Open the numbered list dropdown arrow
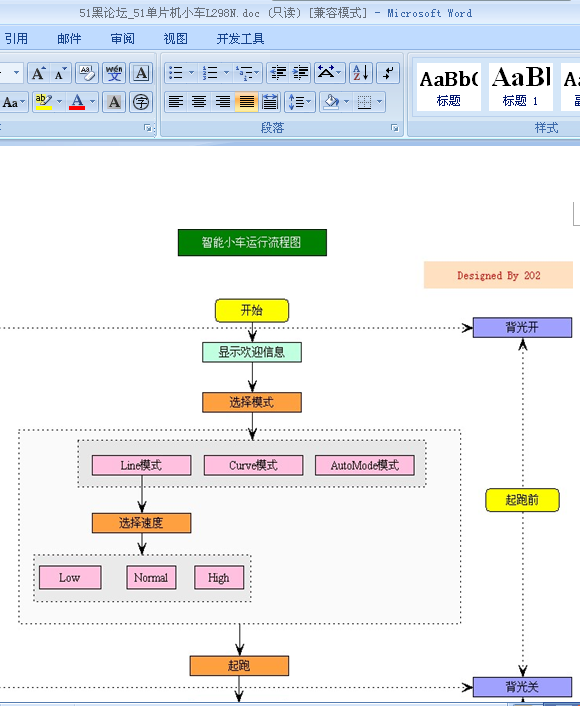The height and width of the screenshot is (706, 580). (x=226, y=73)
